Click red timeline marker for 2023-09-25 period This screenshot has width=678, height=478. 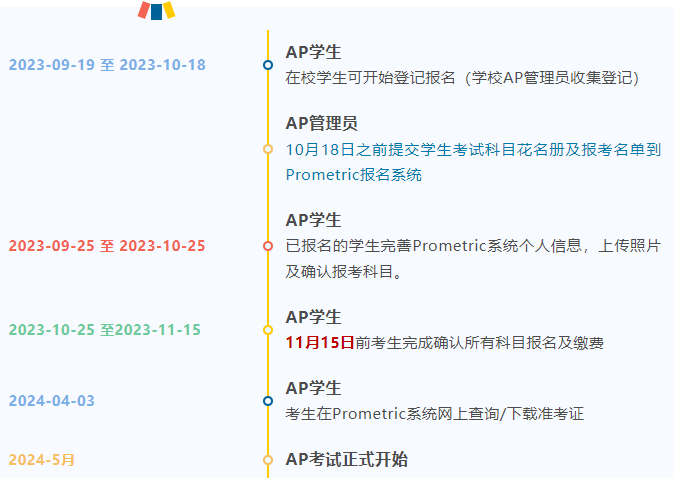(x=268, y=246)
